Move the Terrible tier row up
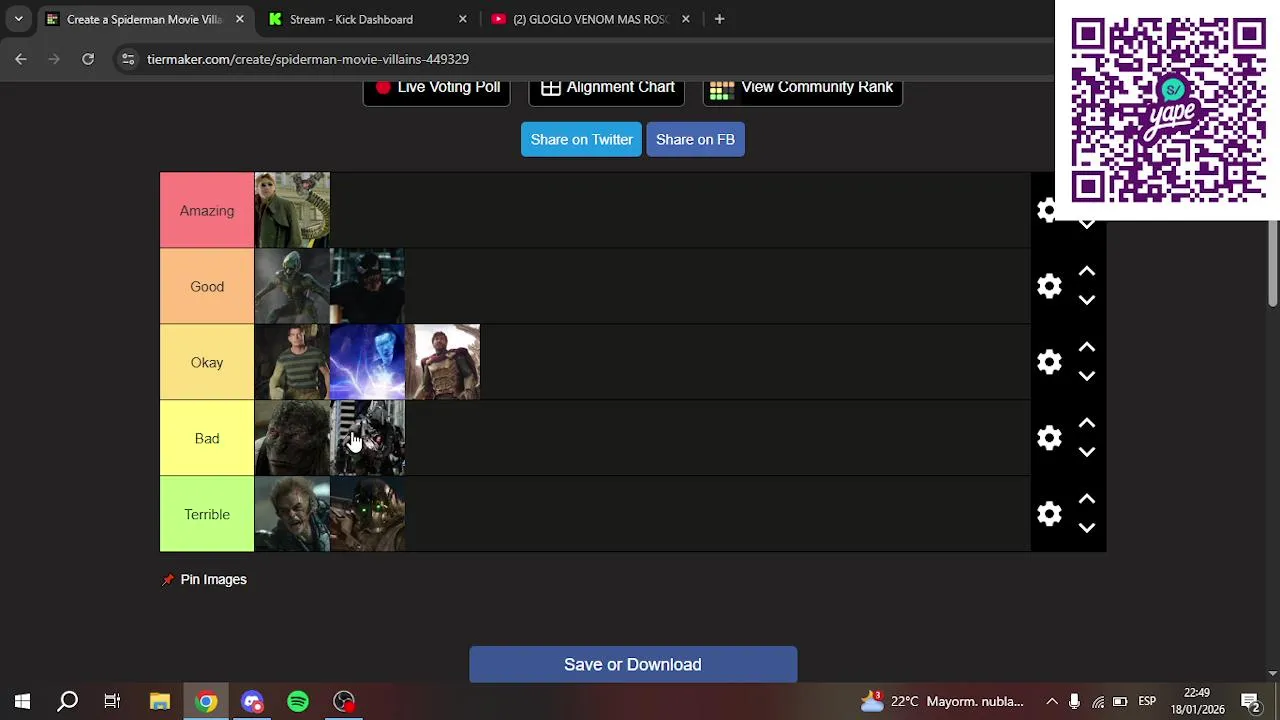Screen dimensions: 1280x720 click(x=1087, y=500)
